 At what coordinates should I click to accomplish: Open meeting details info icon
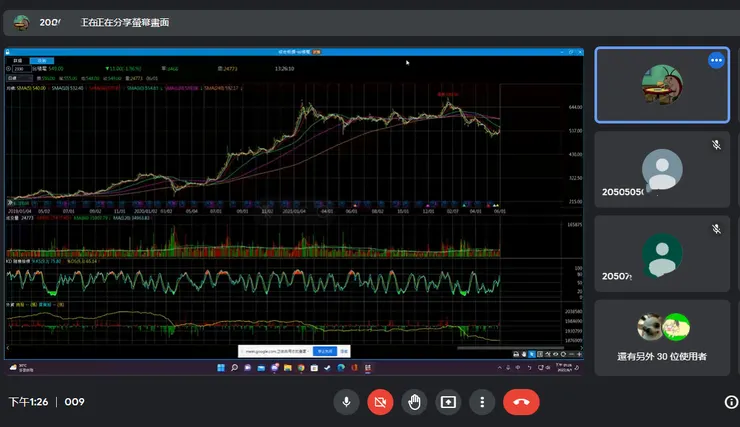pos(731,402)
